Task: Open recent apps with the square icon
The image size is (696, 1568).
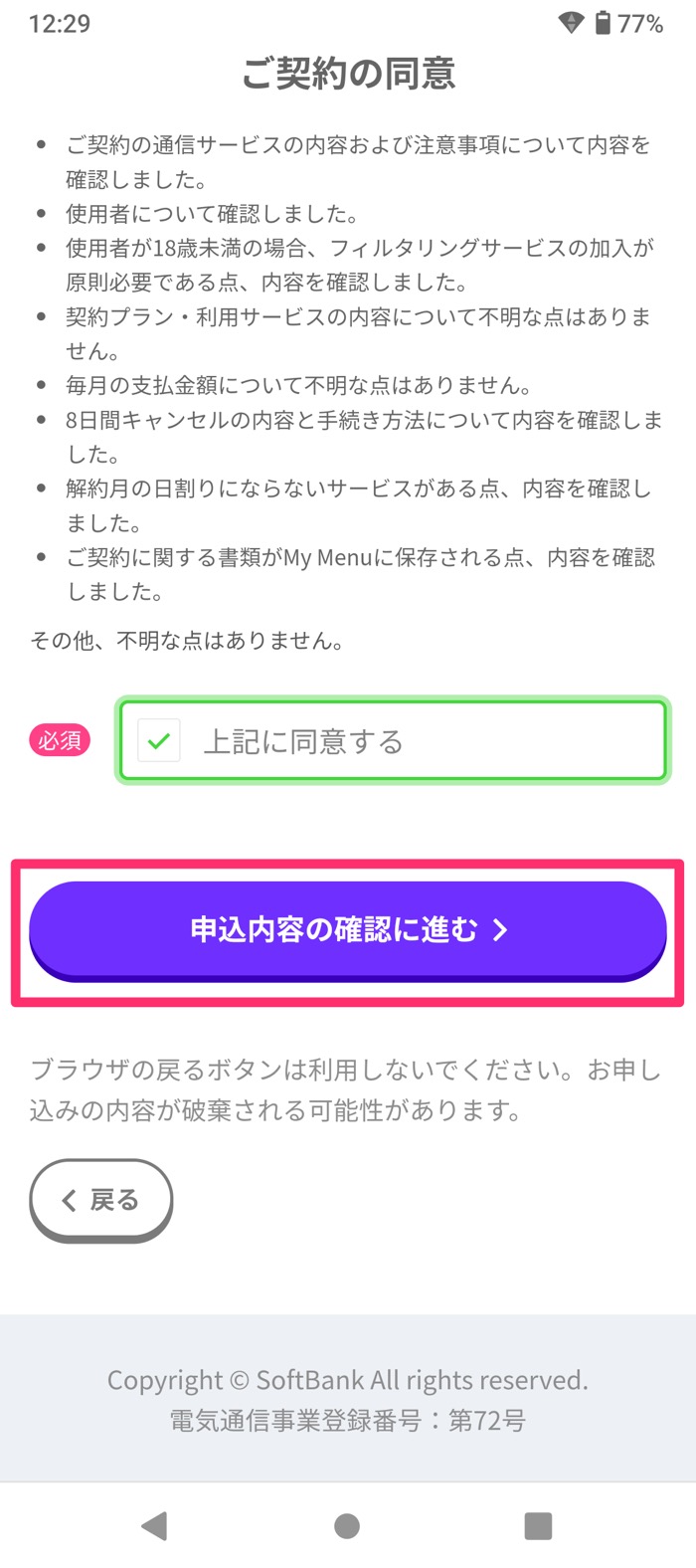Action: (x=537, y=1523)
